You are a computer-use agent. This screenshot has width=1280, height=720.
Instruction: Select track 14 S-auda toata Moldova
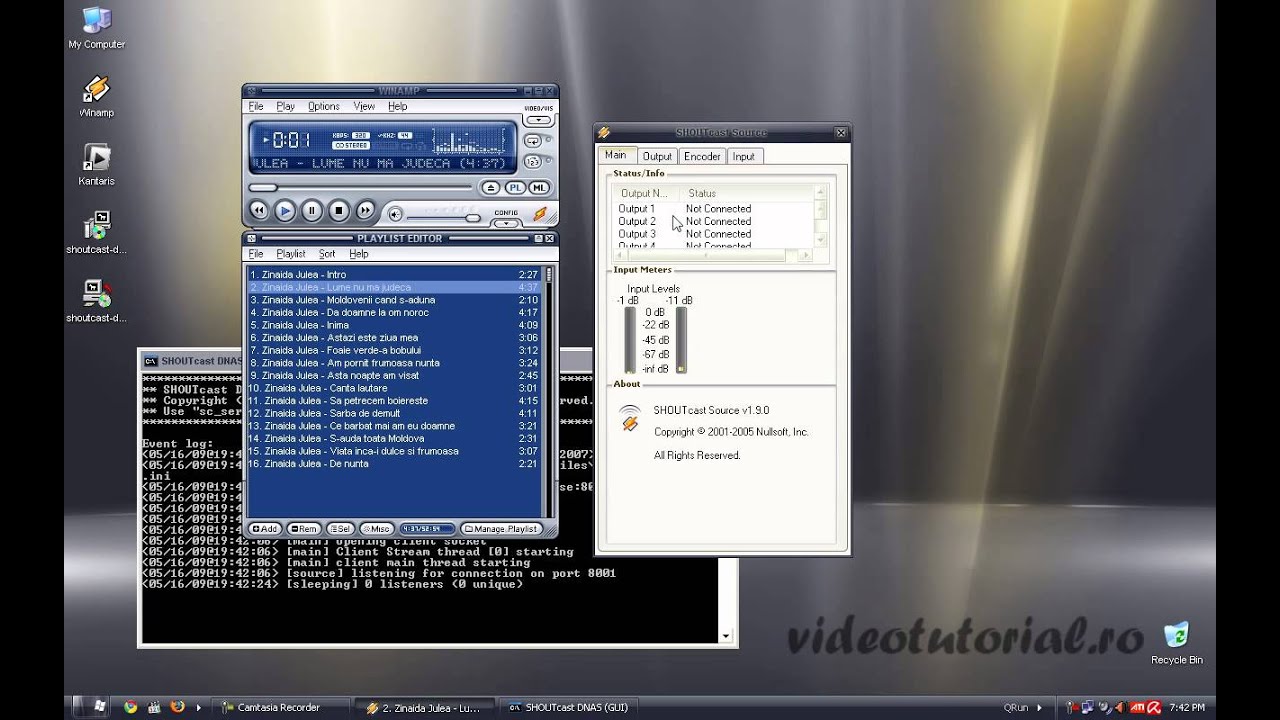click(394, 438)
